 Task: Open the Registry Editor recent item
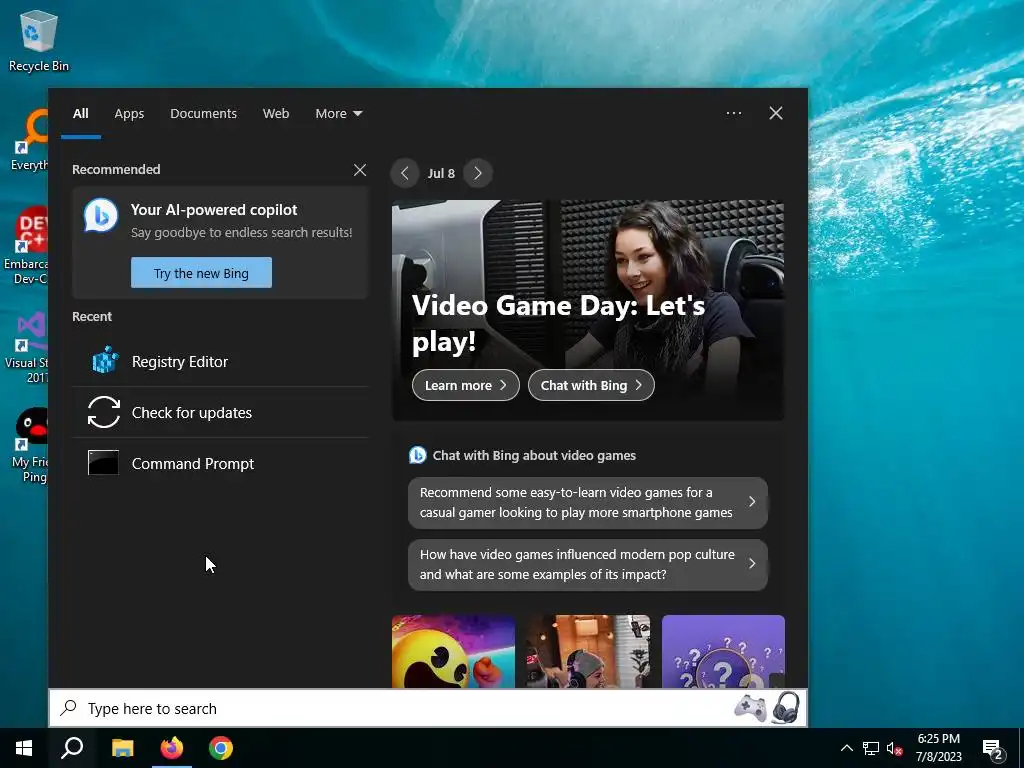pos(221,361)
